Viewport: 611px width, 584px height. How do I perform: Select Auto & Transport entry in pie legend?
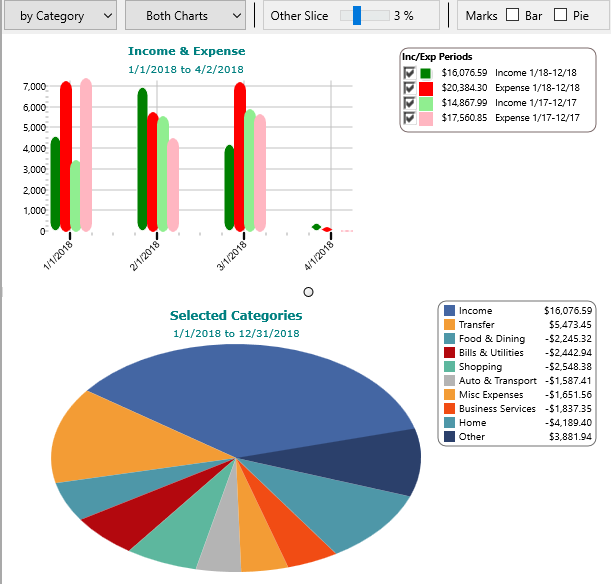(x=517, y=381)
